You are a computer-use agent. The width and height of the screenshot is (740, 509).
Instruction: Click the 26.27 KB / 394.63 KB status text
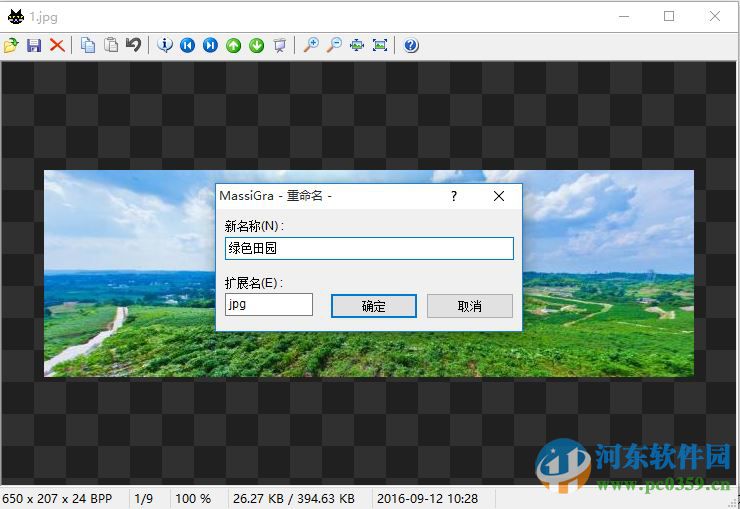294,498
